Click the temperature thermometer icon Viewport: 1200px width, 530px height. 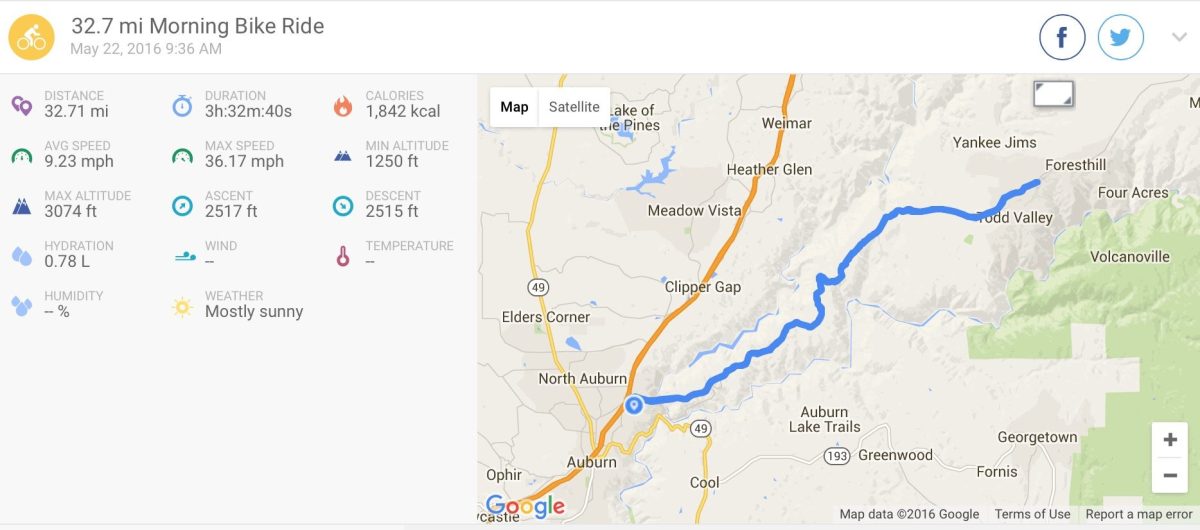coord(343,255)
